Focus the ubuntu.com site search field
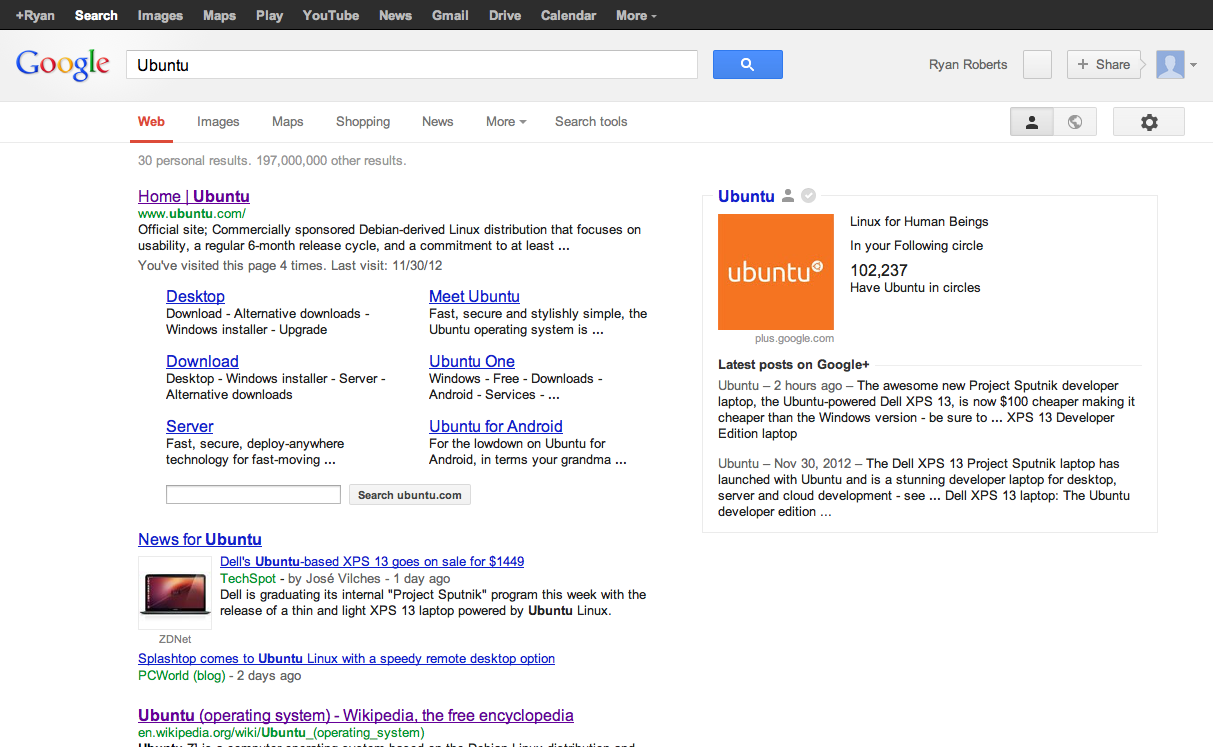 point(253,494)
